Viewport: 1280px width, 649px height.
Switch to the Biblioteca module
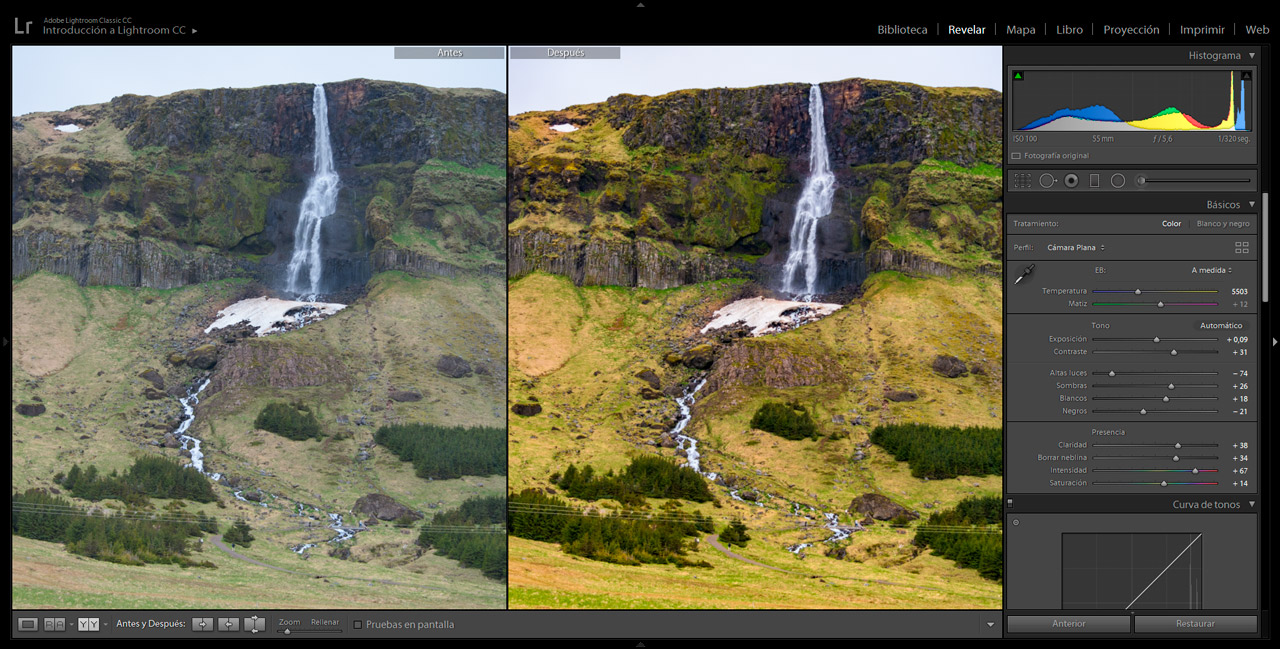[x=902, y=30]
